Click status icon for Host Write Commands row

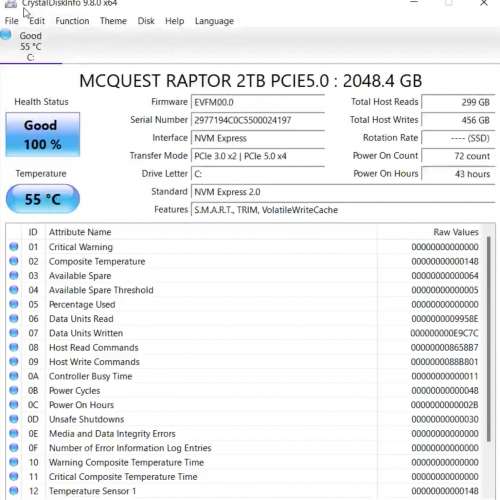14,361
